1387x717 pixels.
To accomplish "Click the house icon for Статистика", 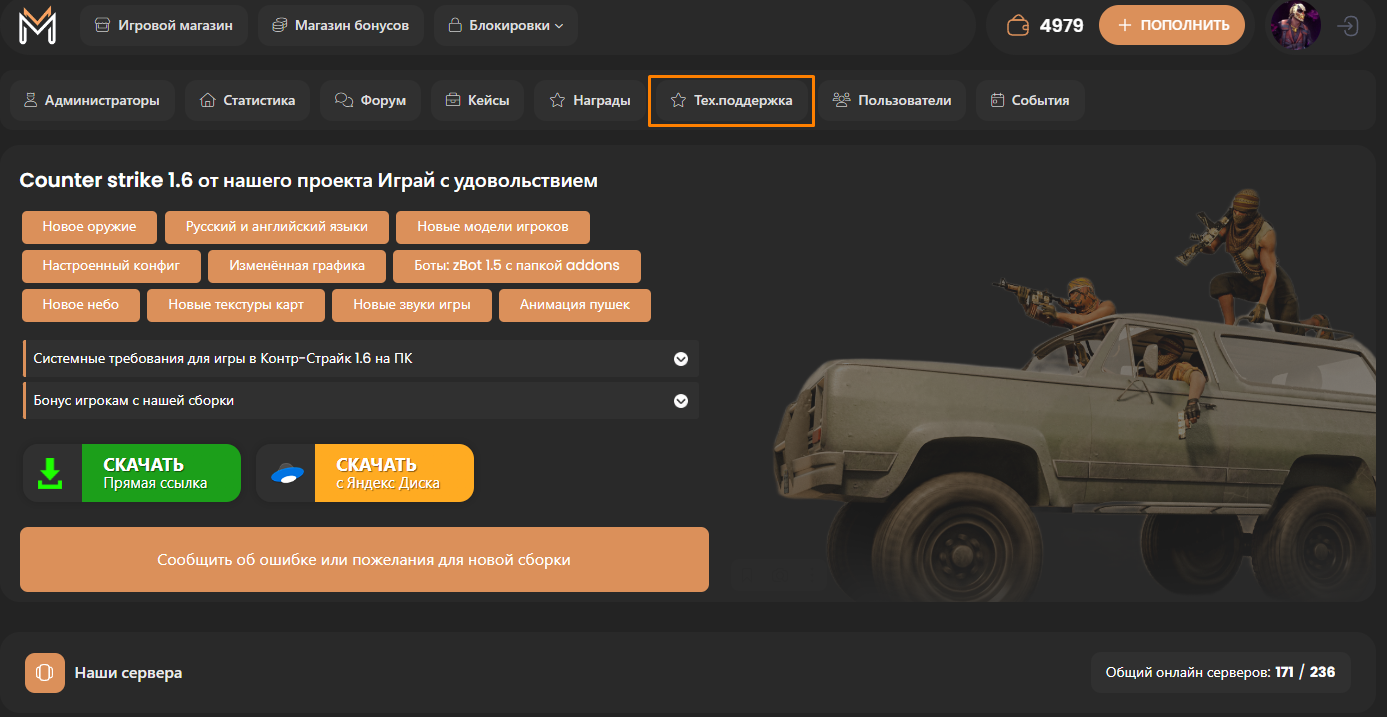I will (x=208, y=100).
